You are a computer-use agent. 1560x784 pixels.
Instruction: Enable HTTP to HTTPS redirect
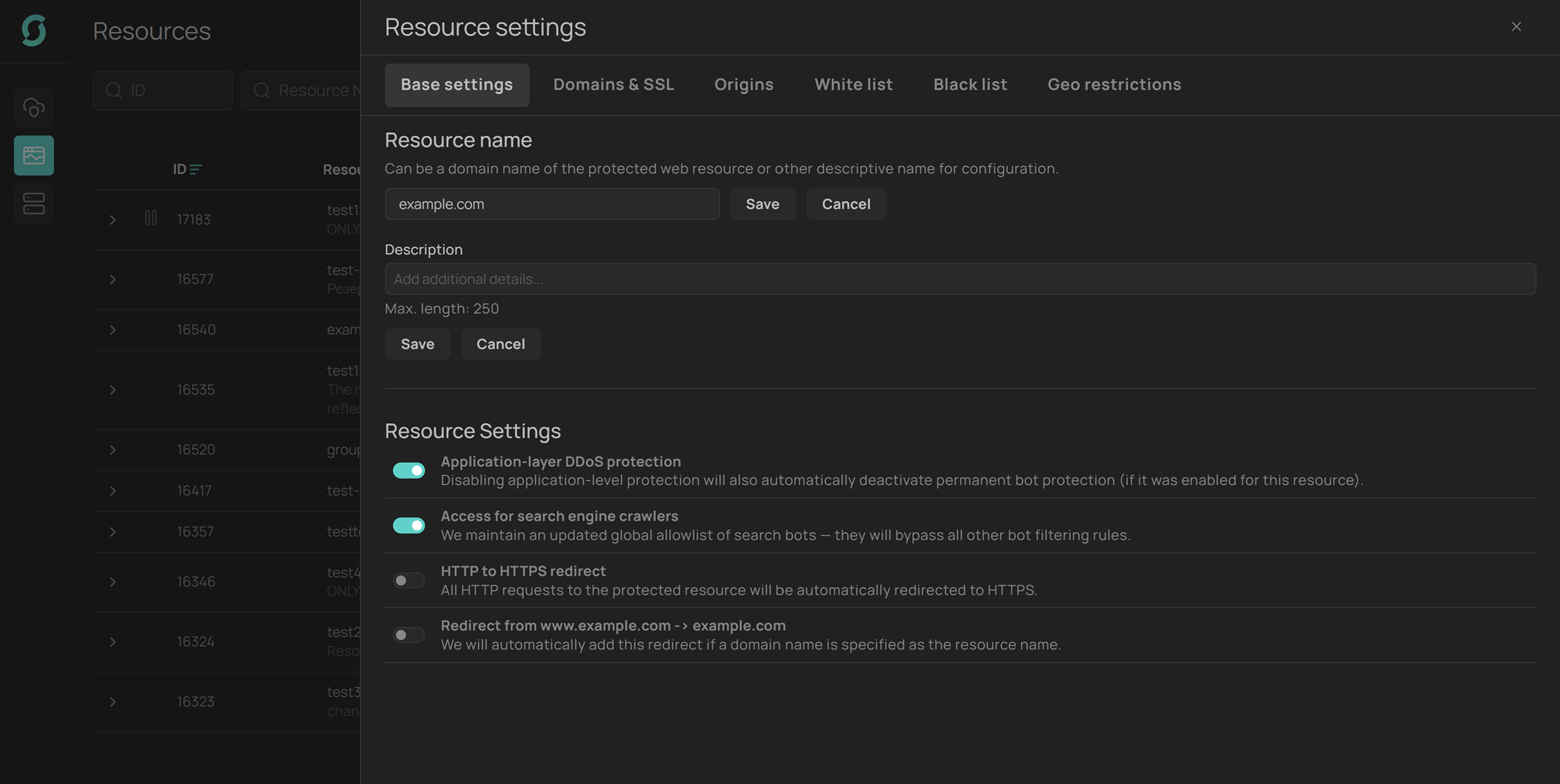409,581
